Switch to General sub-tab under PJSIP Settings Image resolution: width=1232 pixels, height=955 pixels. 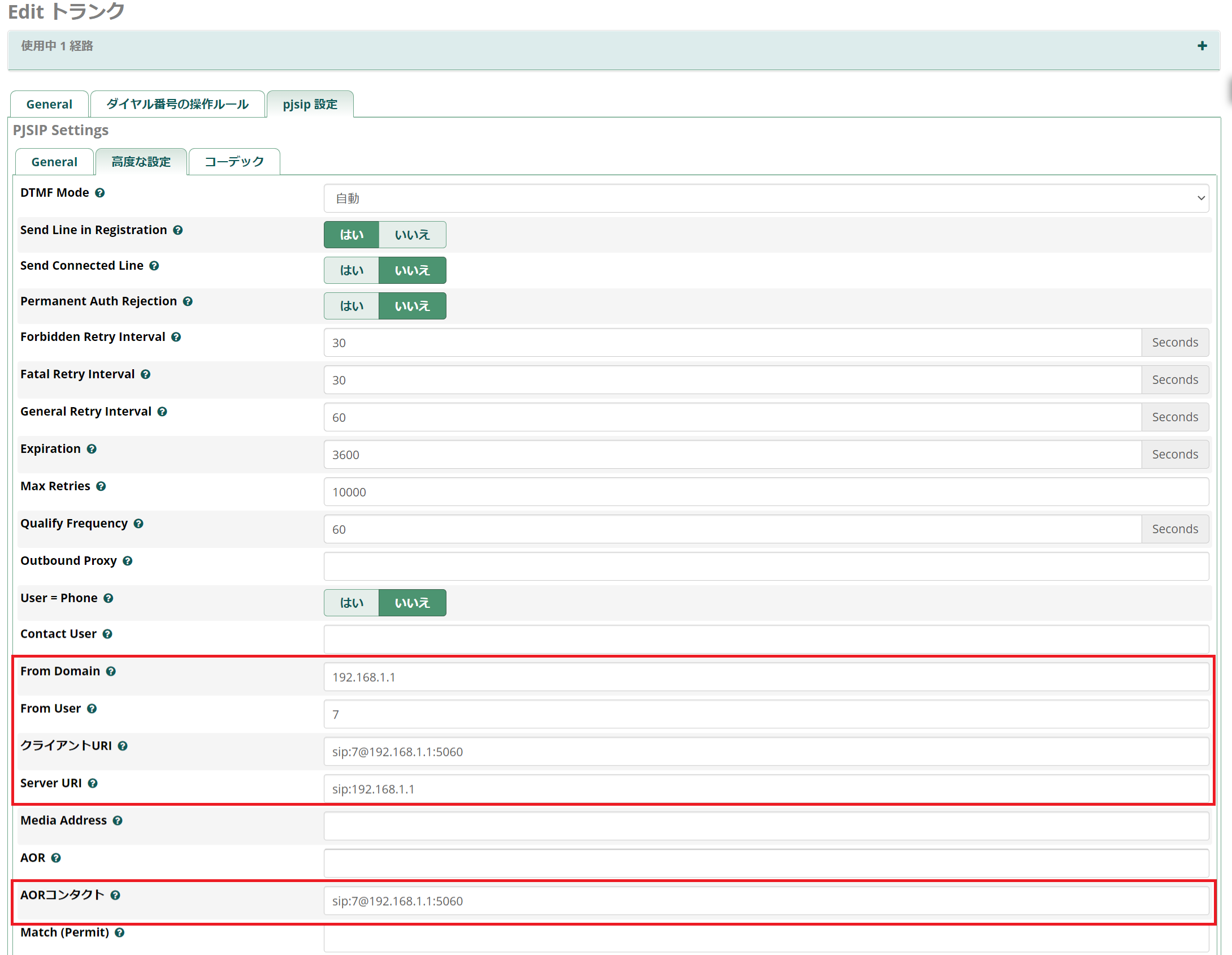[x=54, y=162]
